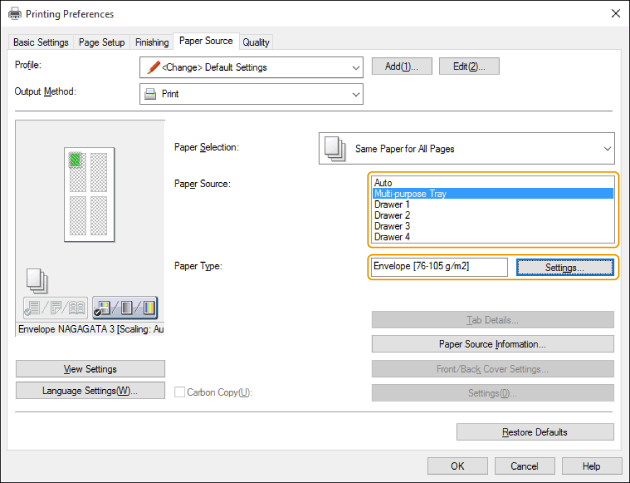
Task: Toggle the Carbon Copy checkbox
Action: [180, 393]
